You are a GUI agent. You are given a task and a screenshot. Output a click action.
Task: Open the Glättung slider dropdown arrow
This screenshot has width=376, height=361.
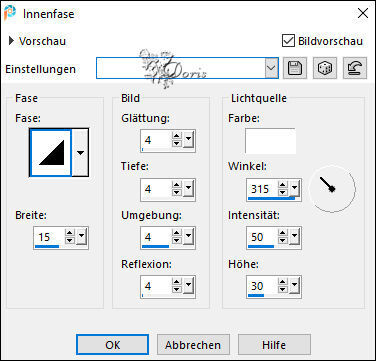(x=189, y=140)
